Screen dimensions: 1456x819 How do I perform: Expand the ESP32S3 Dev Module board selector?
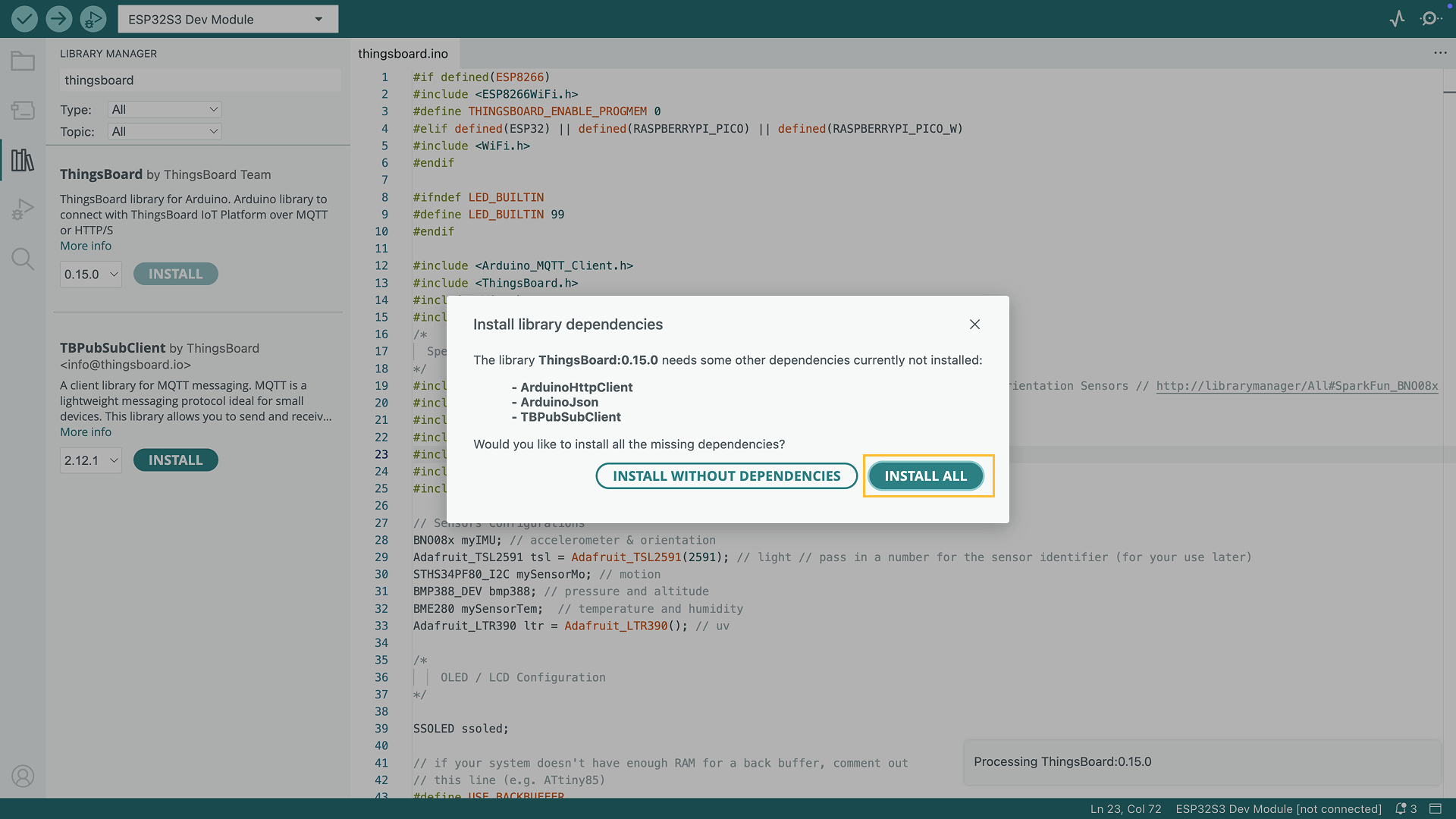tap(227, 19)
